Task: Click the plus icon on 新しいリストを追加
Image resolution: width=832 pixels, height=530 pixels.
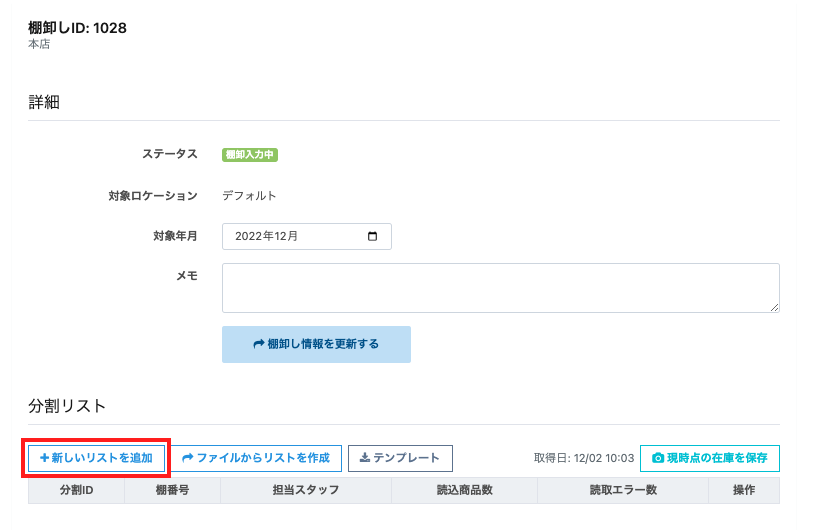Action: pyautogui.click(x=45, y=458)
